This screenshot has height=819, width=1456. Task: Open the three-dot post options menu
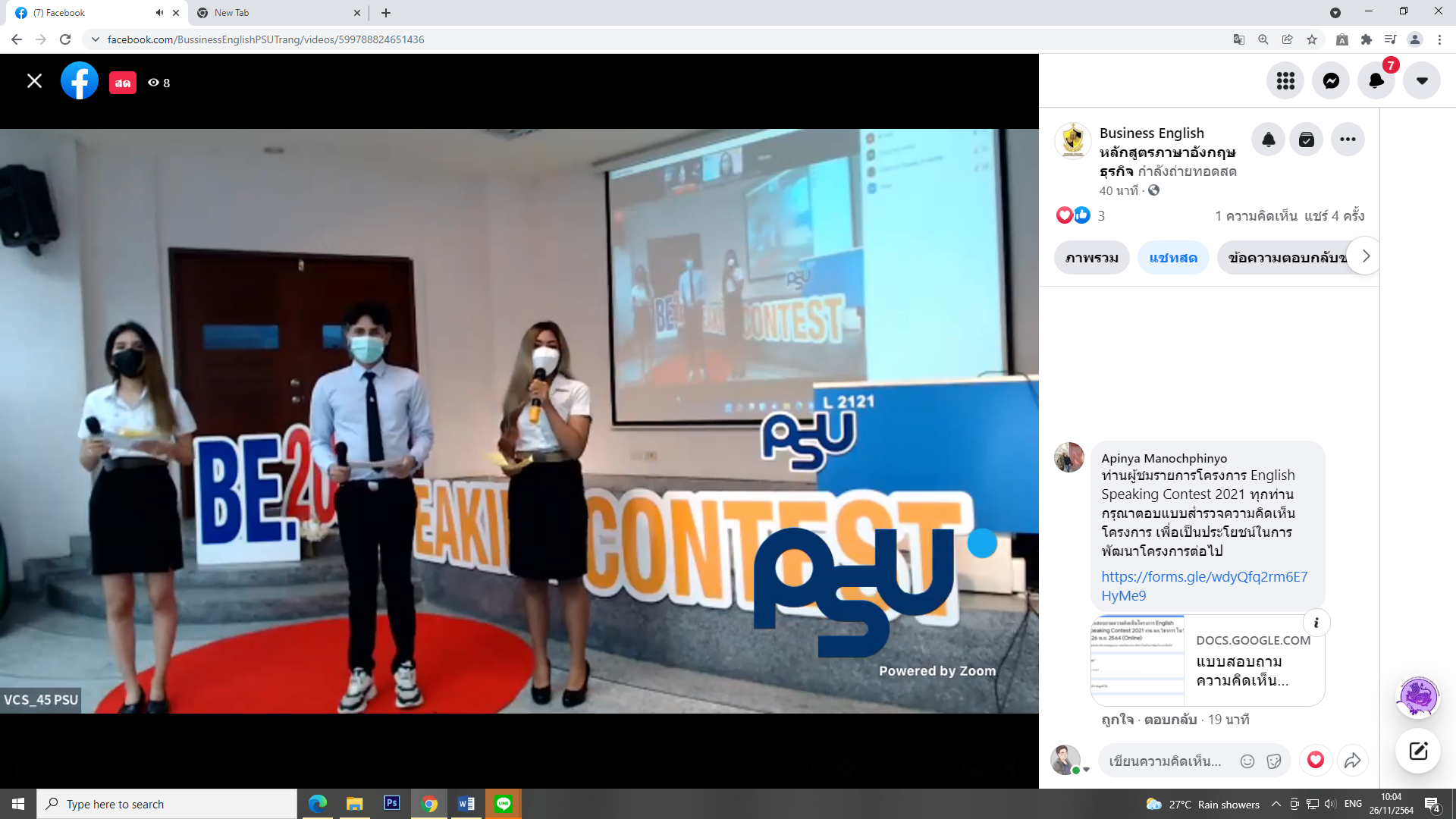pos(1348,140)
